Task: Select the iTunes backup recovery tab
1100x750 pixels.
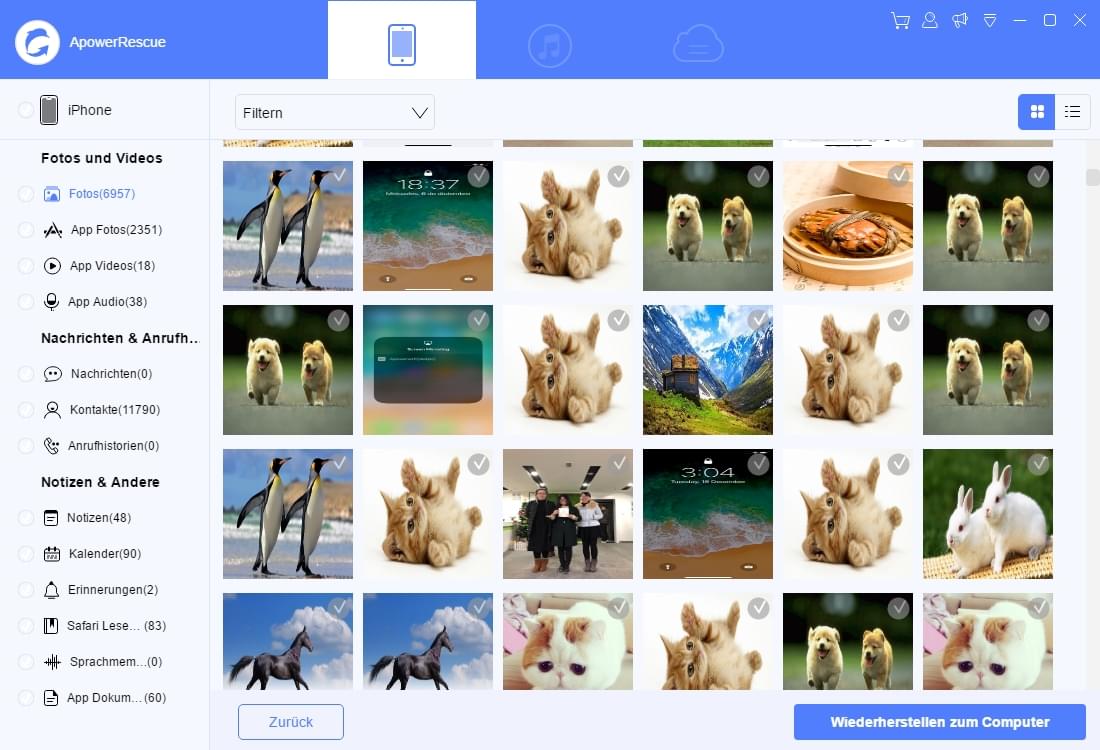Action: point(550,45)
